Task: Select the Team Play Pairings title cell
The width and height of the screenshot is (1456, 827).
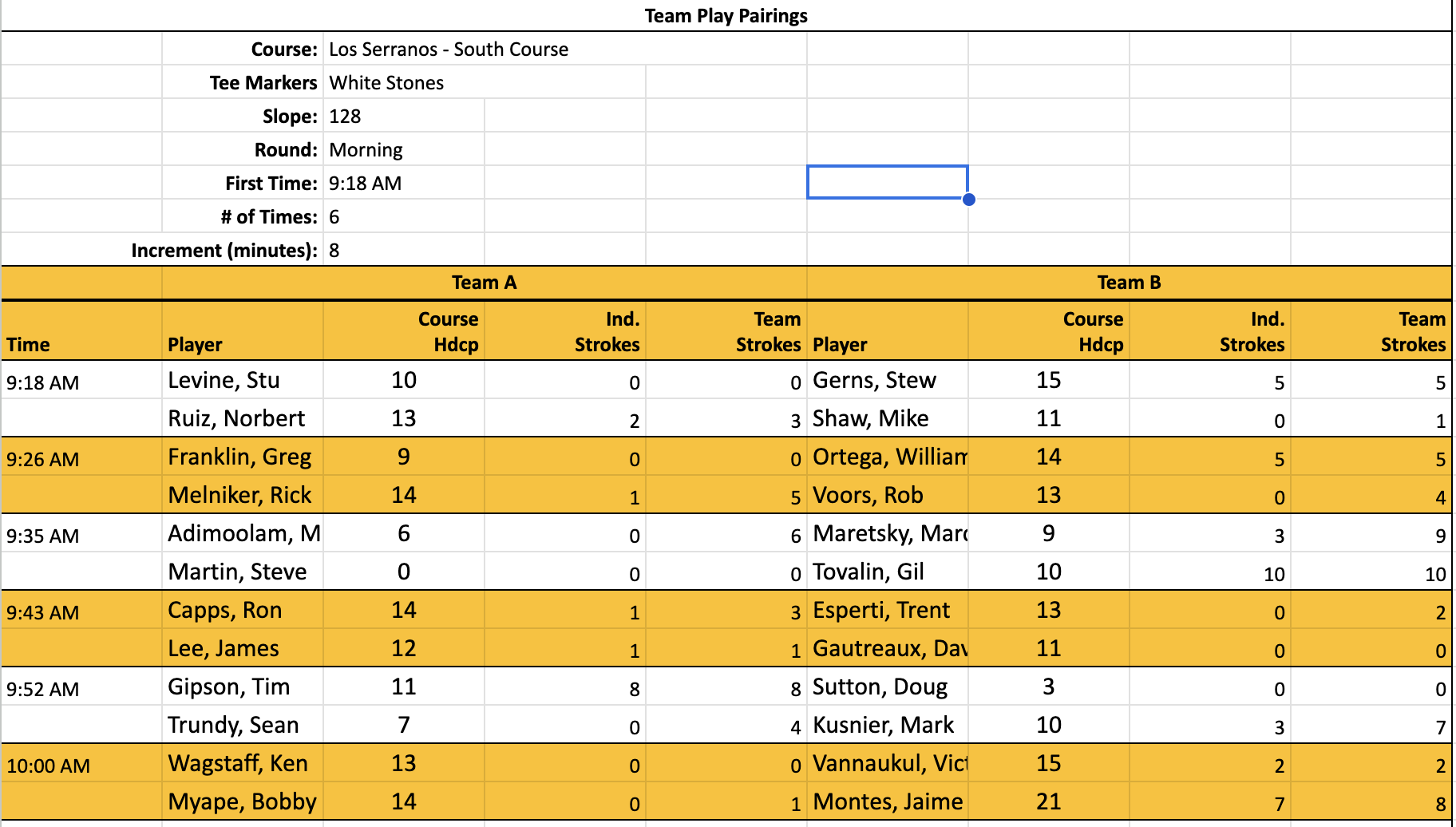Action: point(726,16)
